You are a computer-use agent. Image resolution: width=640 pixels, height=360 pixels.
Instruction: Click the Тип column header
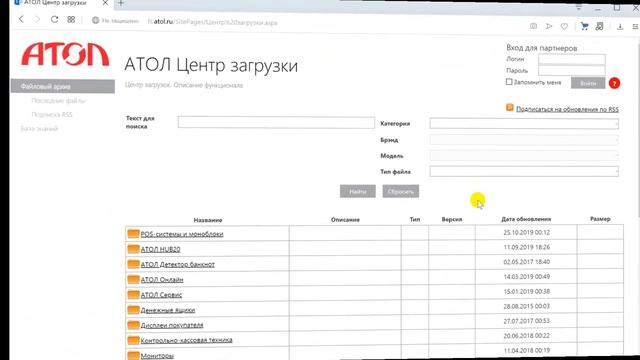click(x=415, y=219)
